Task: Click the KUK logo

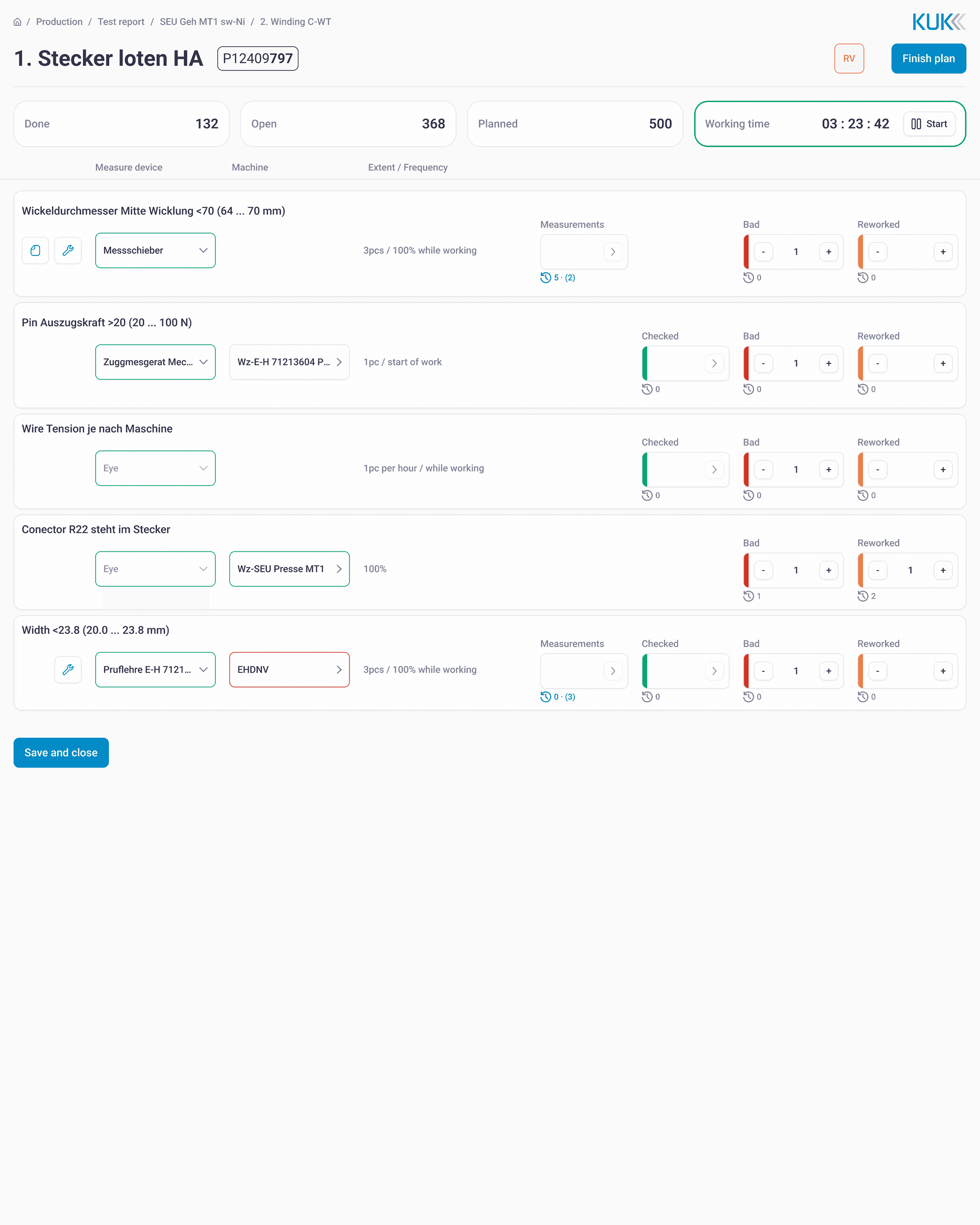Action: (x=939, y=22)
